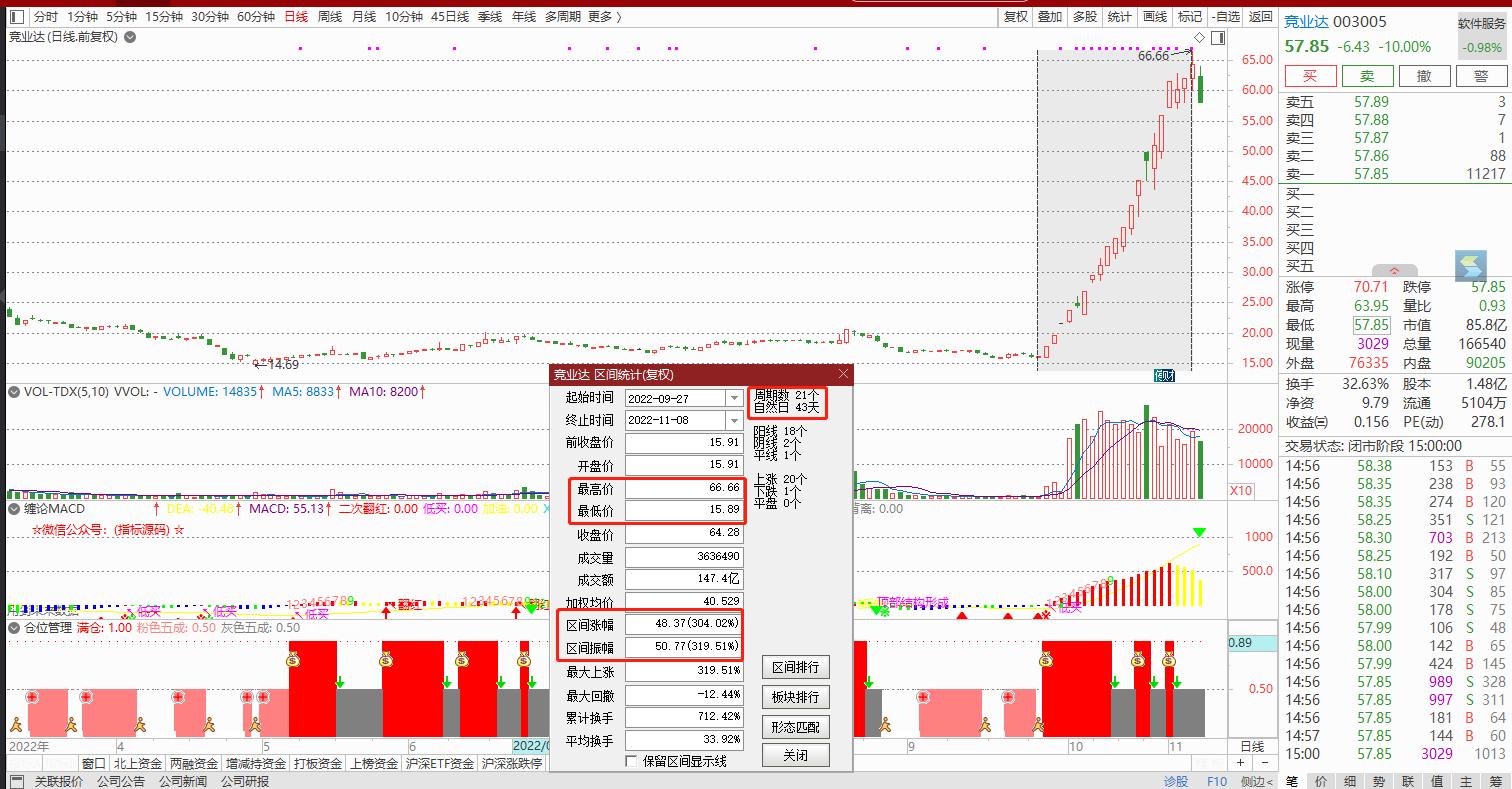Click the X10 volume scale label
Screen dimensions: 1512x789
click(x=1240, y=491)
